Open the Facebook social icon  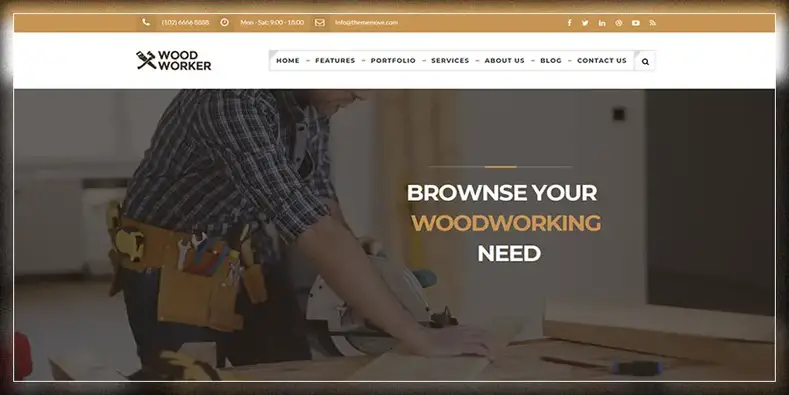pyautogui.click(x=569, y=23)
